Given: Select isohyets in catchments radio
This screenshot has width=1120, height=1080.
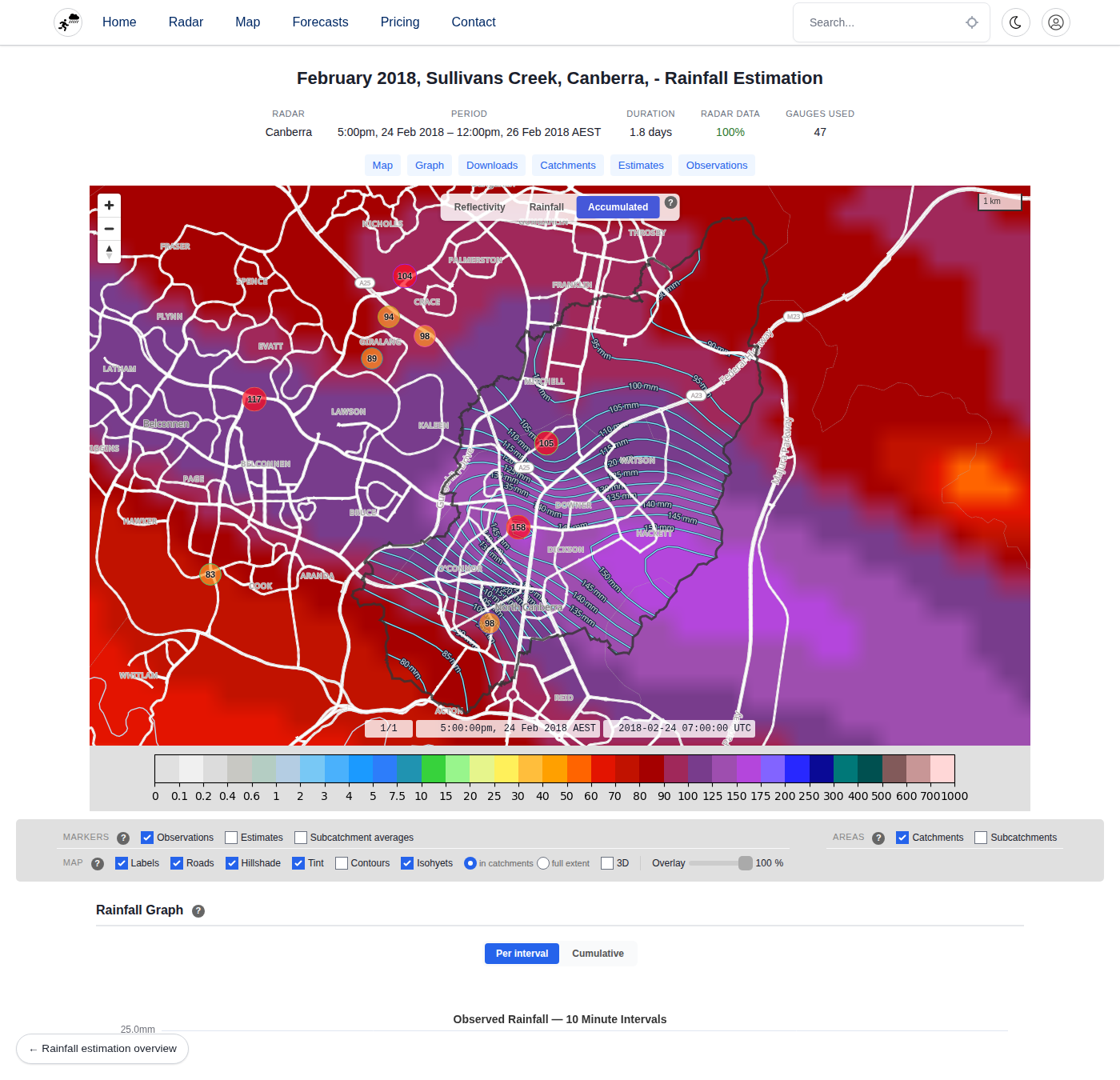Looking at the screenshot, I should (x=470, y=863).
